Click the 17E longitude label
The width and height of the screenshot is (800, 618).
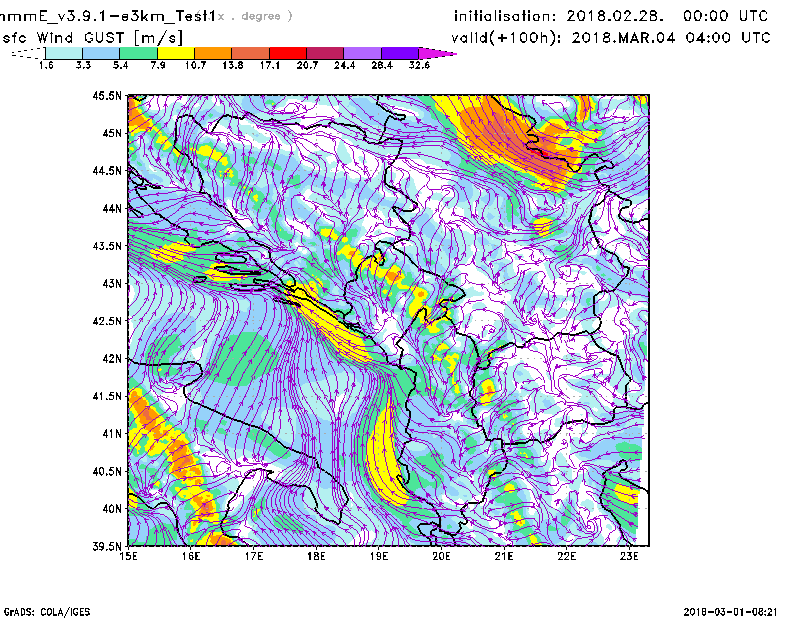point(254,556)
